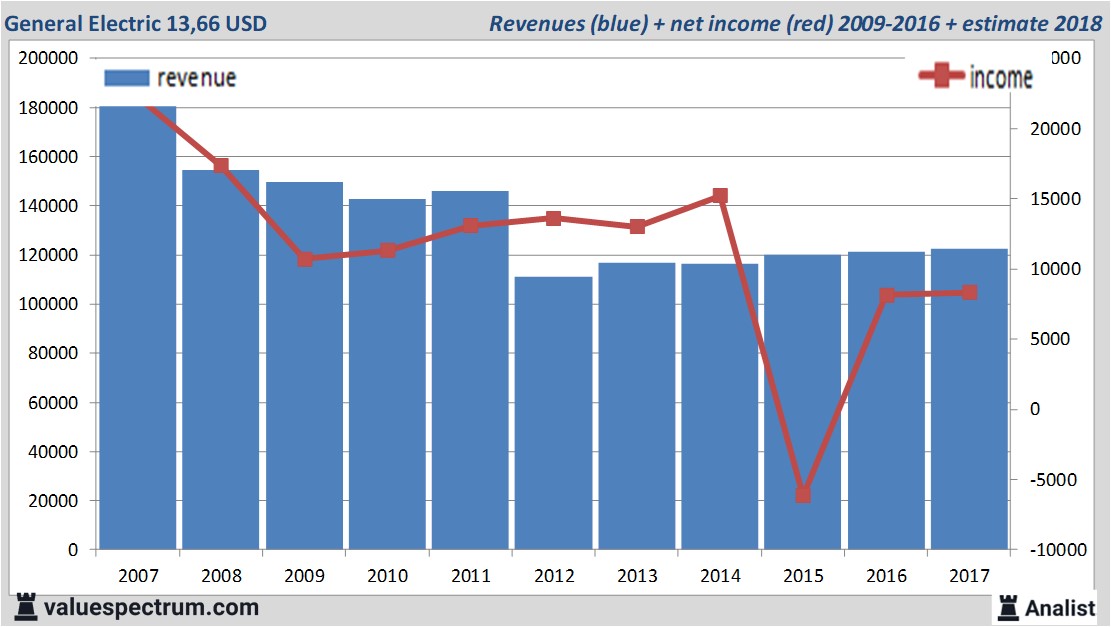Click the income legend text label

pyautogui.click(x=1000, y=78)
